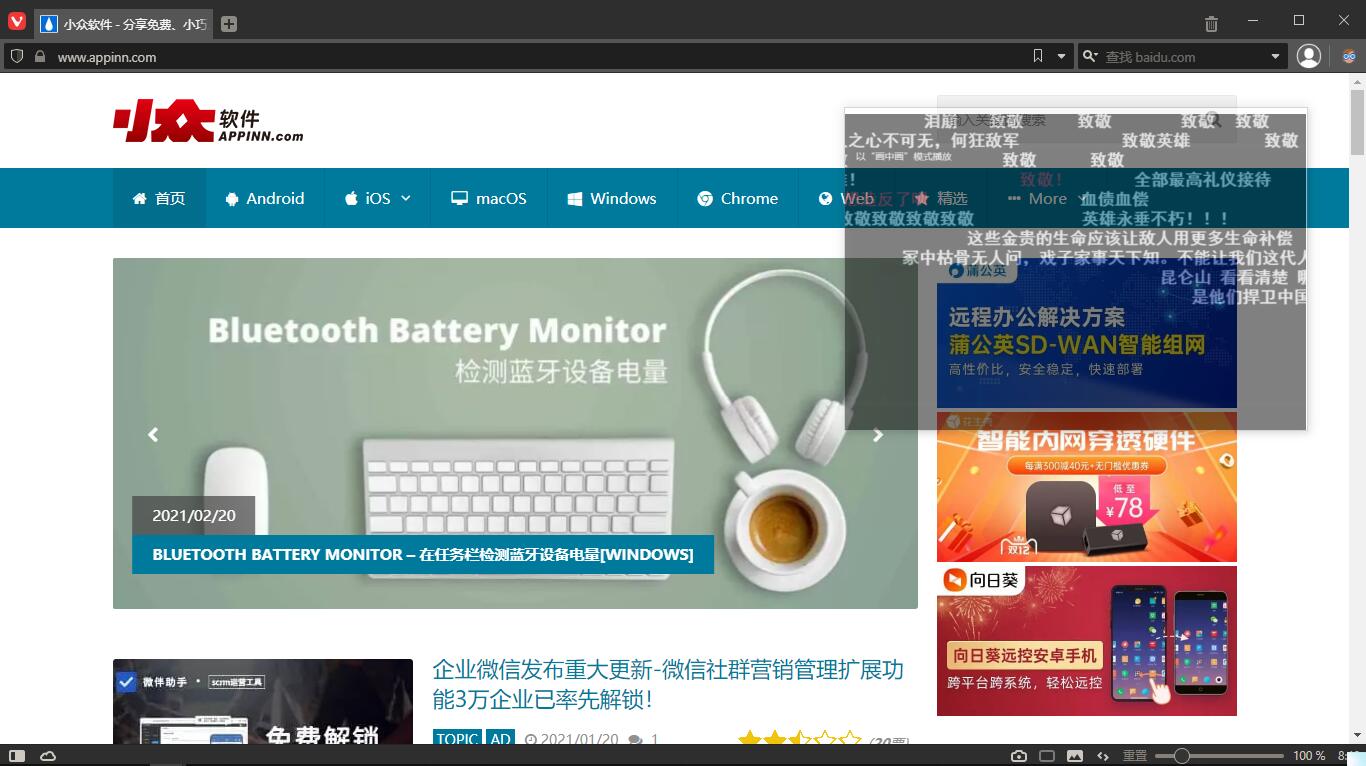The image size is (1366, 766).
Task: Open the Windows navigation menu item
Action: point(612,198)
